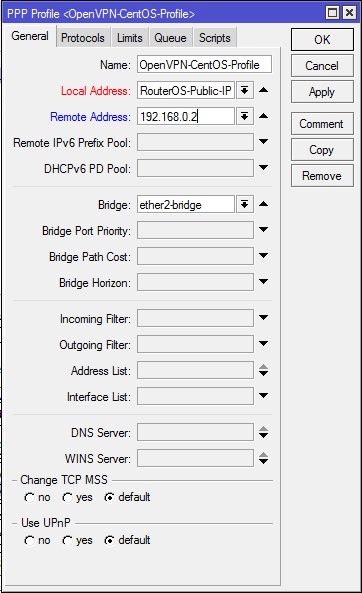This screenshot has width=362, height=593.
Task: Confirm changes with OK button
Action: [x=322, y=39]
